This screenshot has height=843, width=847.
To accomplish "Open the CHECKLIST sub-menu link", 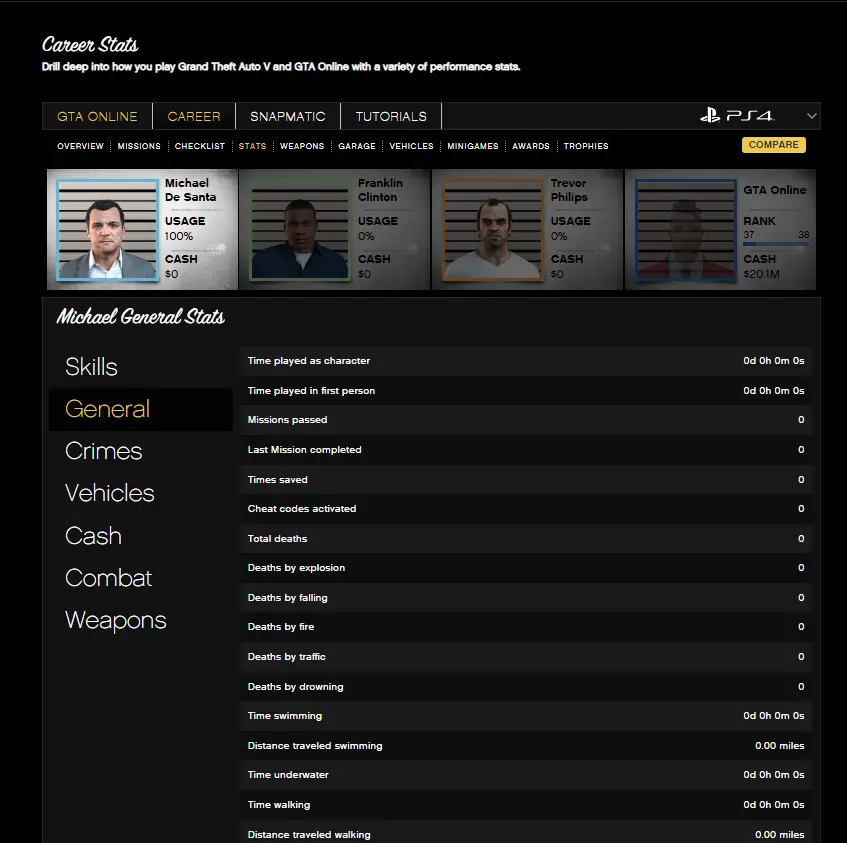I will tap(200, 146).
